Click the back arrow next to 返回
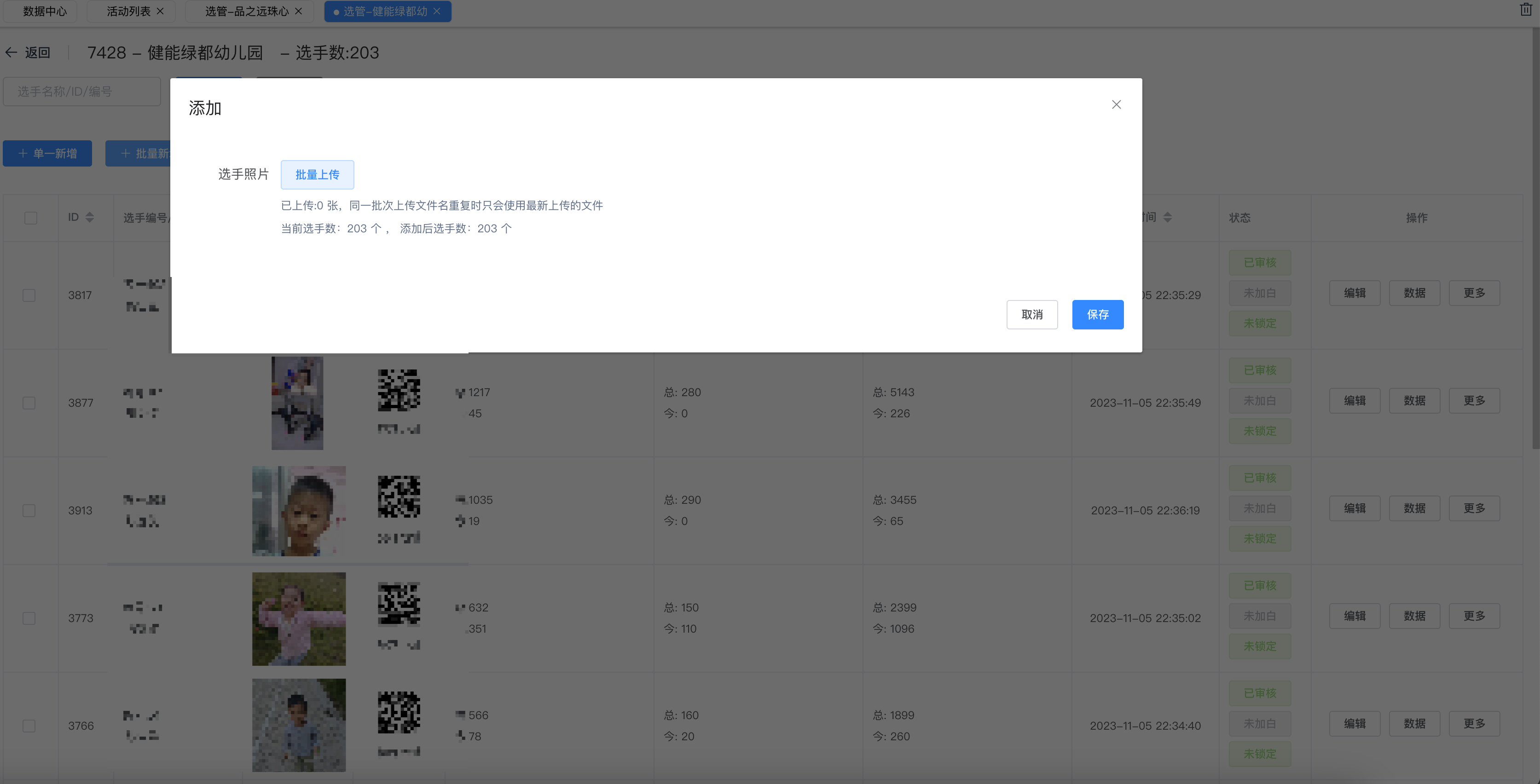The width and height of the screenshot is (1540, 784). [x=12, y=52]
